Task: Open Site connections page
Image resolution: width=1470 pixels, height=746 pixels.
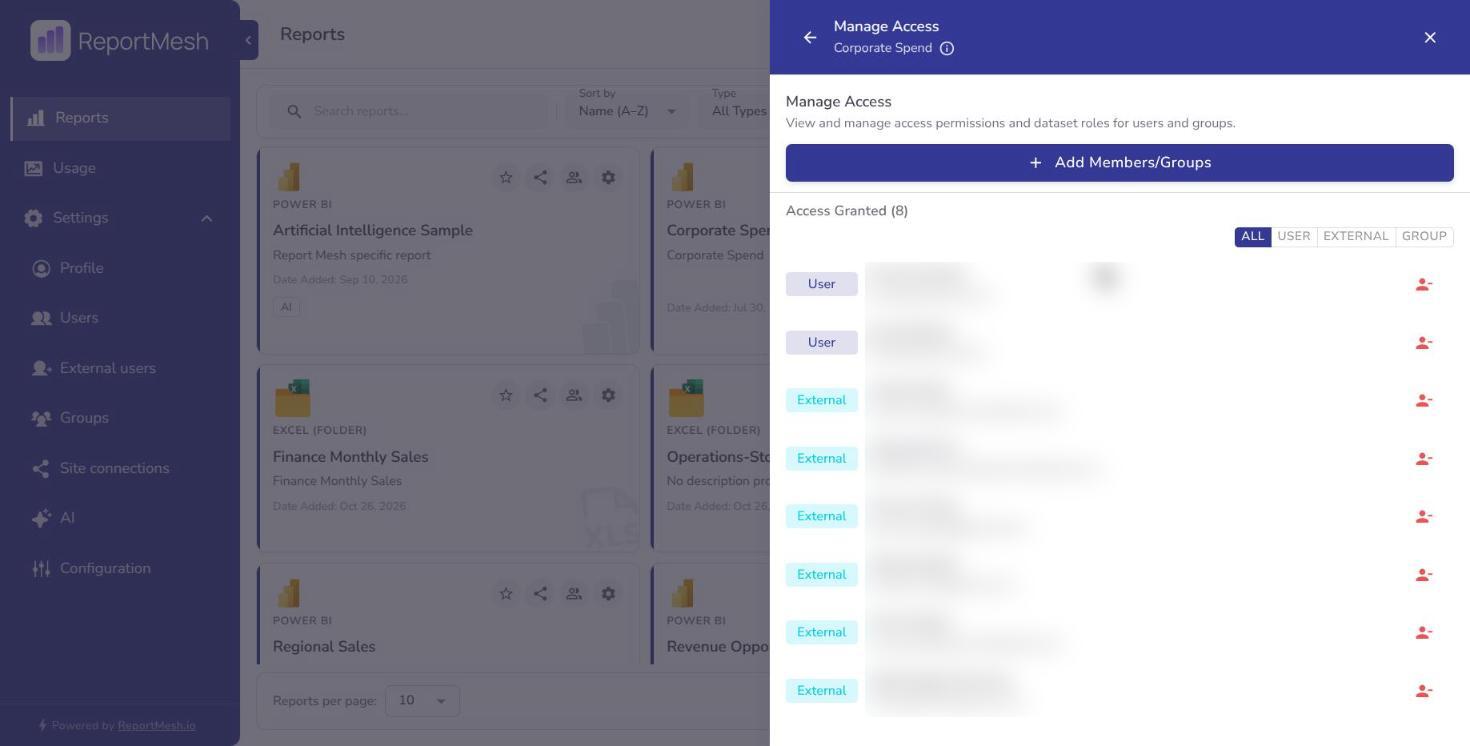Action: pyautogui.click(x=121, y=468)
